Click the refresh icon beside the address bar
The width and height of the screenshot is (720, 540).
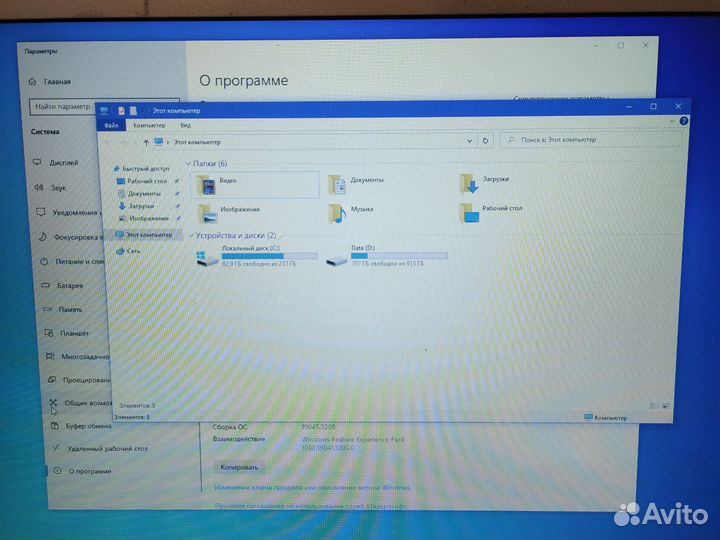tap(485, 141)
